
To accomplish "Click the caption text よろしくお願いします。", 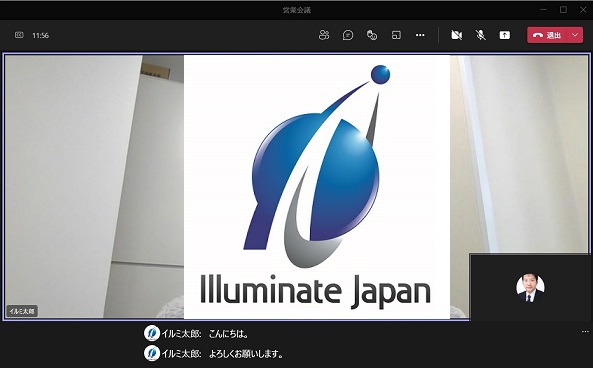I will 246,354.
